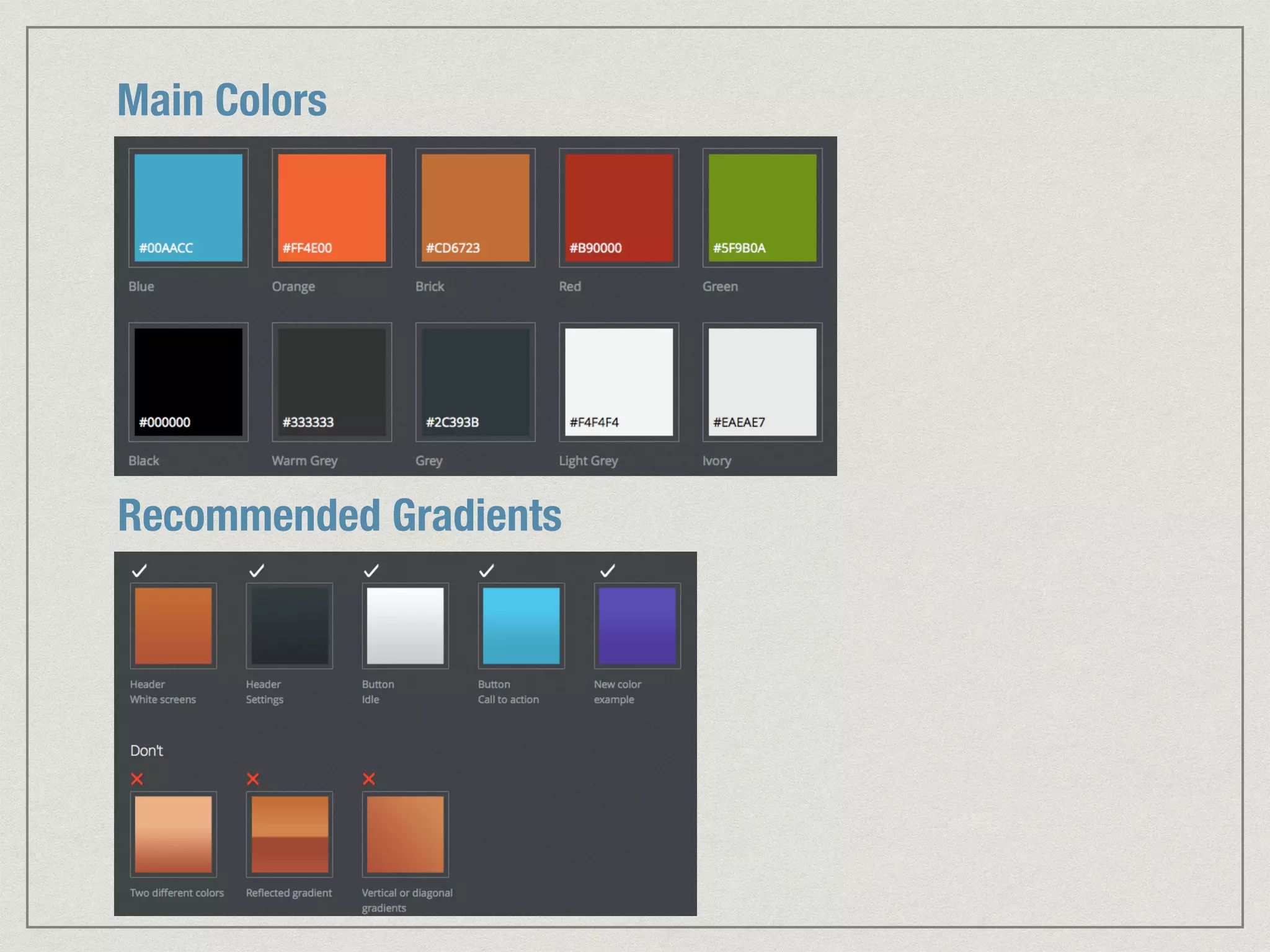Click the Blue color name label
1270x952 pixels.
click(141, 286)
